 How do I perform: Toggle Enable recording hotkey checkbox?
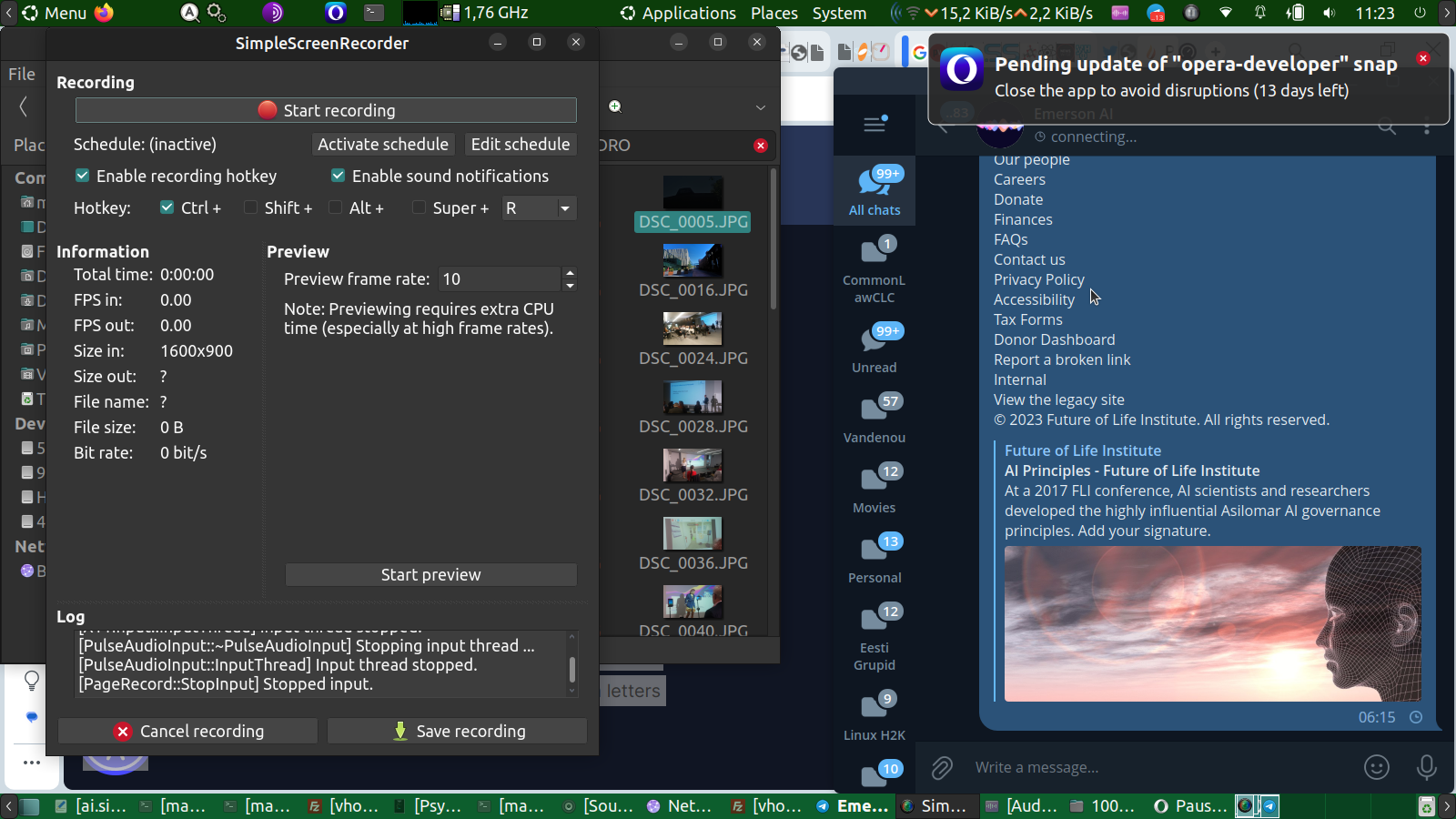[x=83, y=176]
